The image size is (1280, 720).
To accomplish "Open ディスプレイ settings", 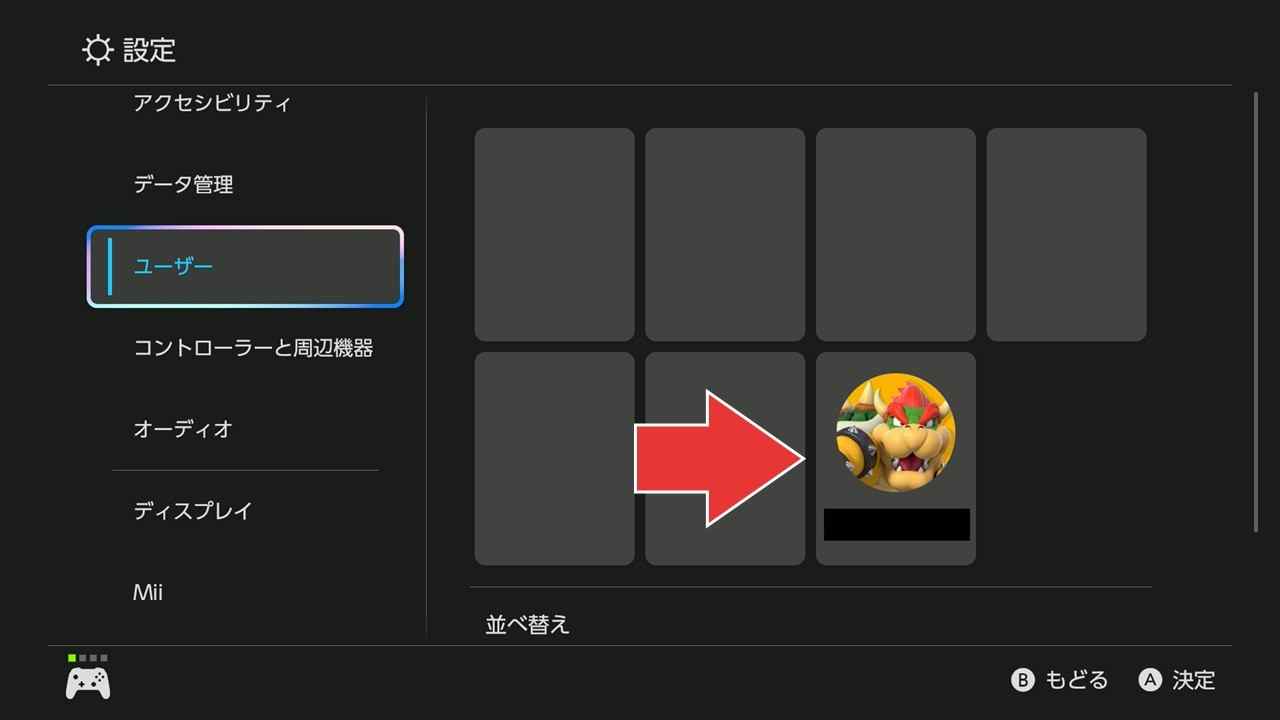I will click(193, 511).
